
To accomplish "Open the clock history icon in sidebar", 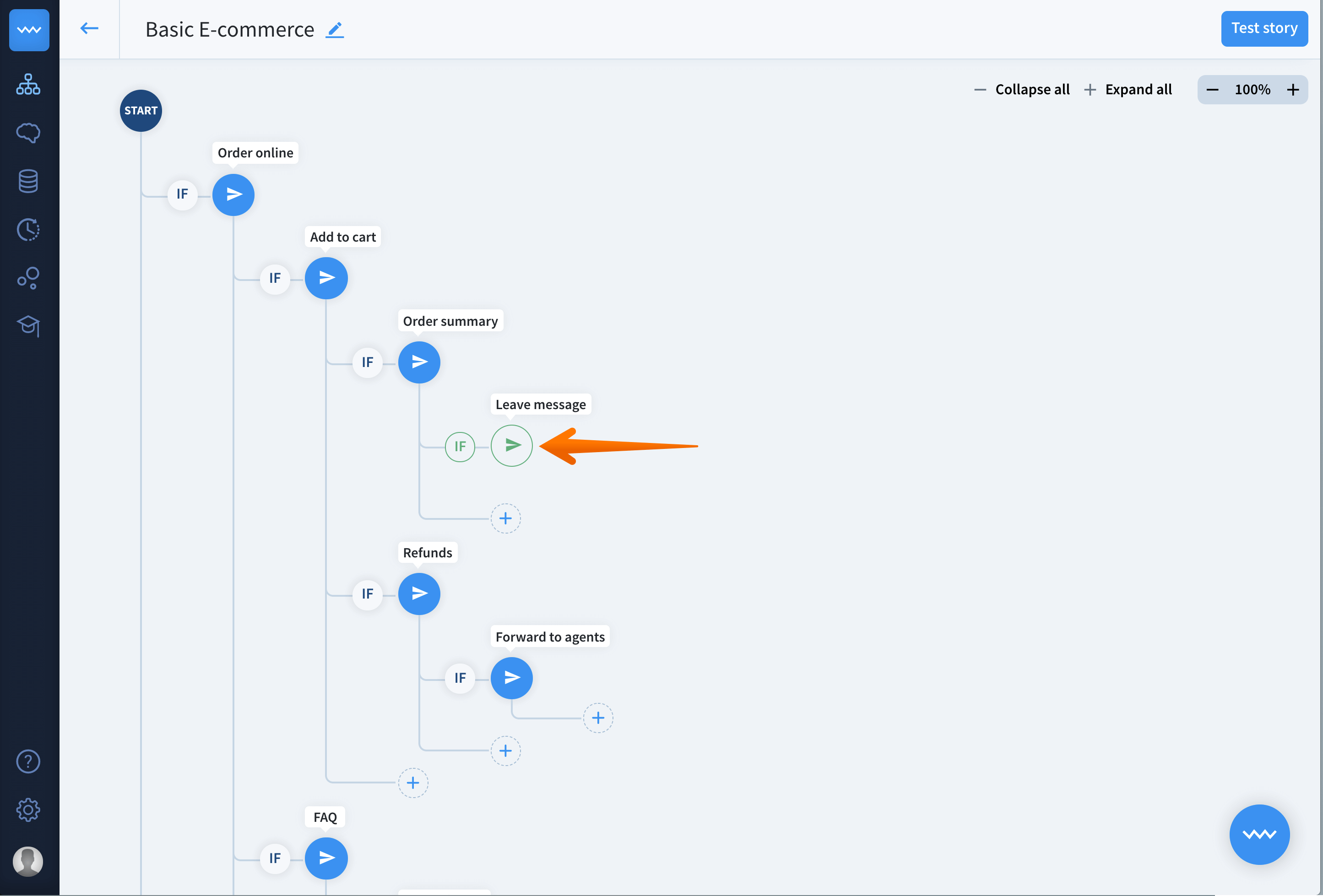I will pos(28,229).
